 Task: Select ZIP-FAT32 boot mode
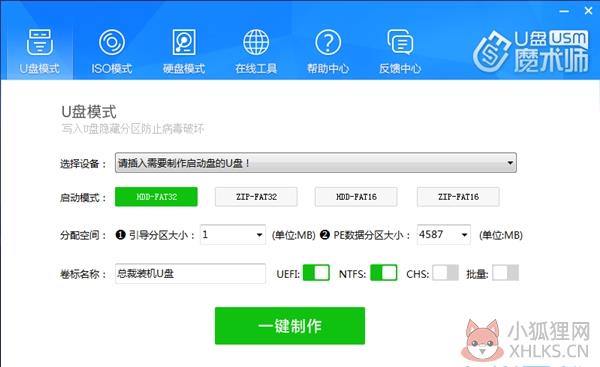(256, 197)
